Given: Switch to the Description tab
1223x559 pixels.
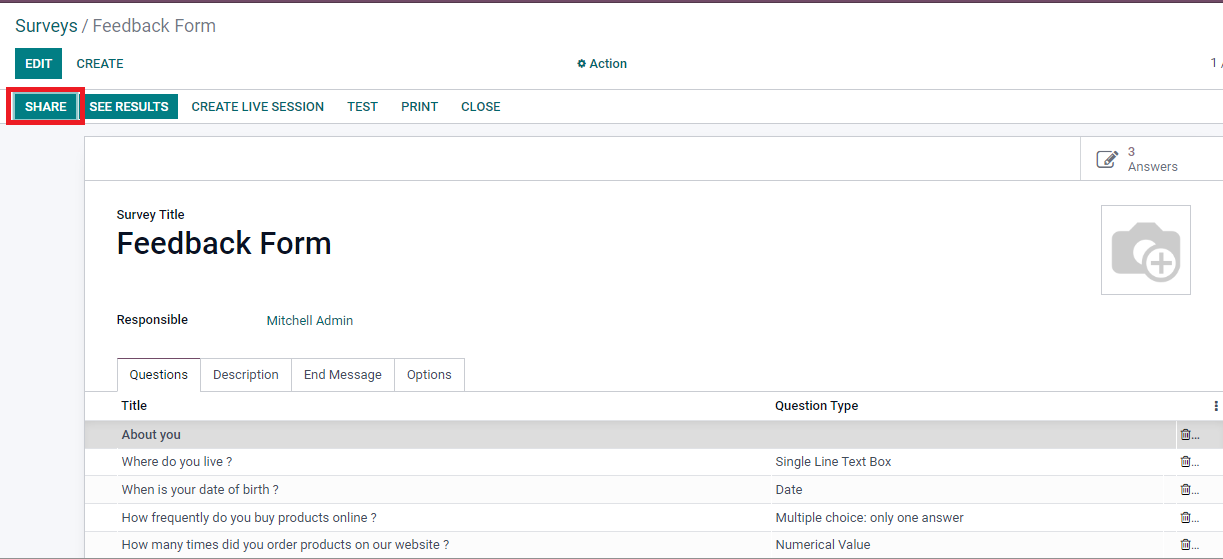Looking at the screenshot, I should pyautogui.click(x=246, y=375).
